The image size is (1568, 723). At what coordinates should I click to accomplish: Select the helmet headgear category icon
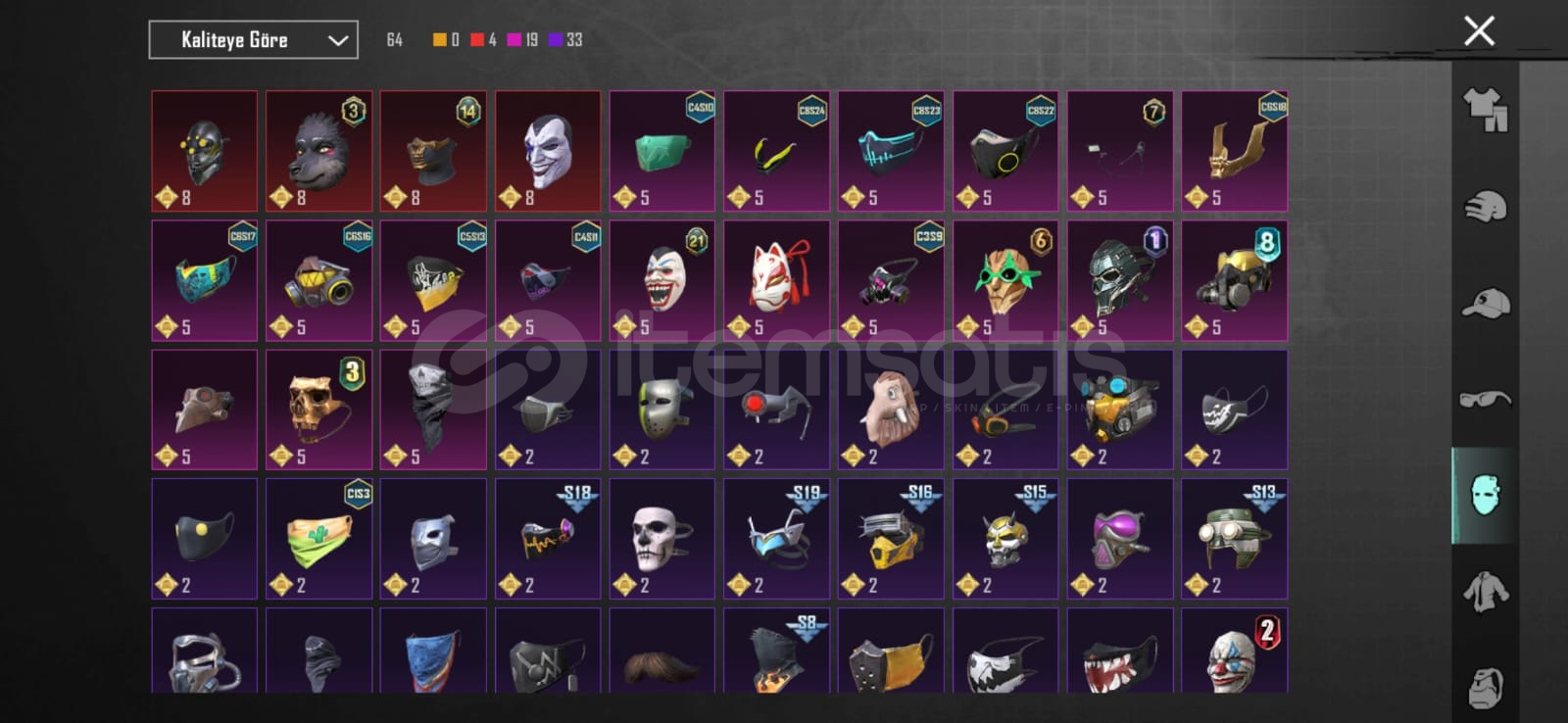click(1486, 206)
